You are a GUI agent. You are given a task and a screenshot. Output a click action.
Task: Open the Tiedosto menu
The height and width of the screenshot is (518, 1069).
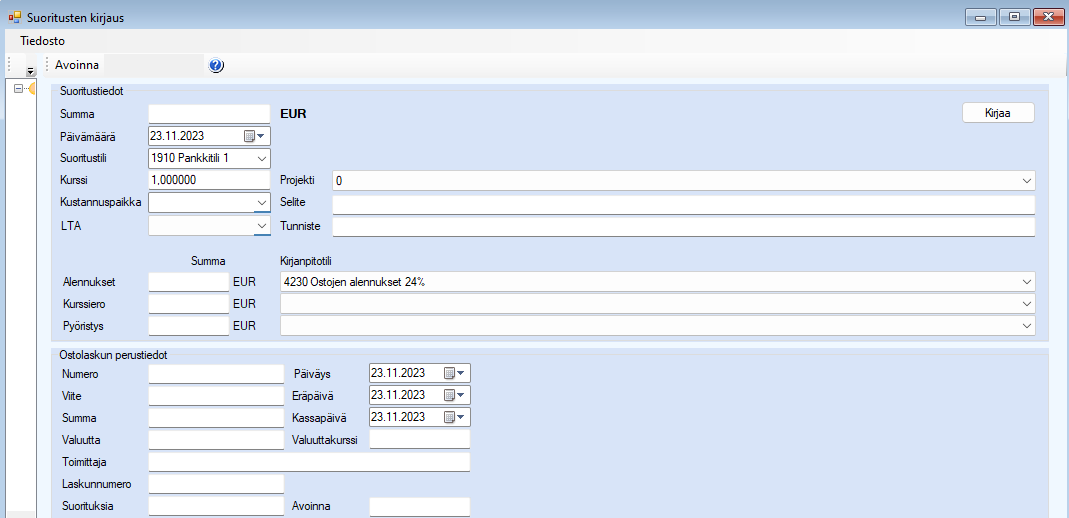[x=42, y=41]
